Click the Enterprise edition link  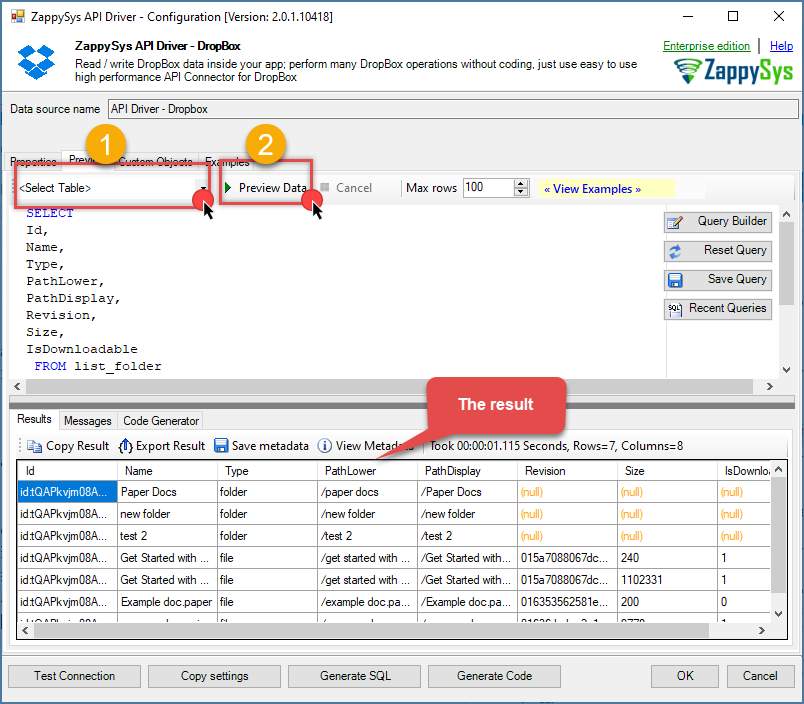click(x=706, y=46)
